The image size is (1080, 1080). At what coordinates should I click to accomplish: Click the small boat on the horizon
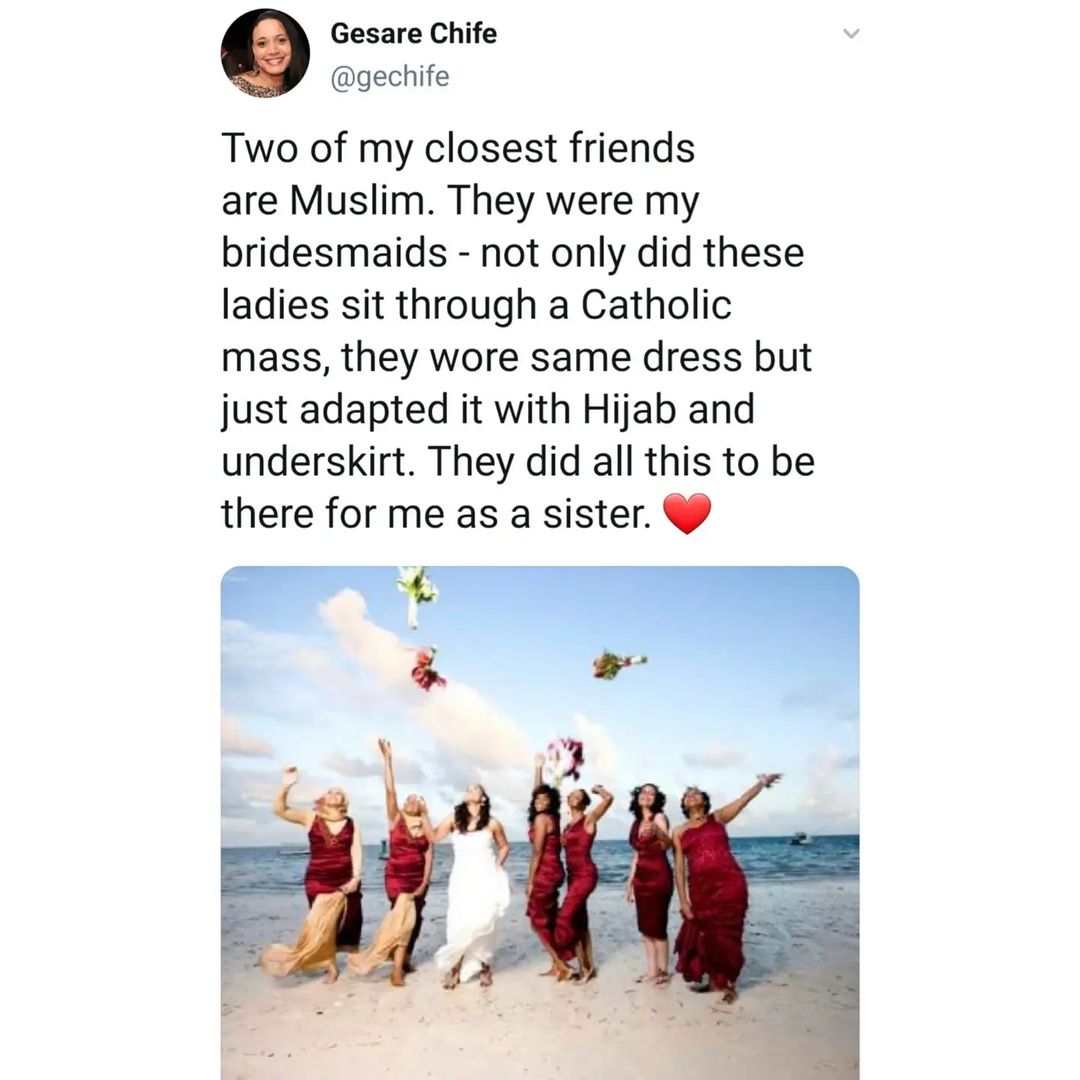pos(800,838)
